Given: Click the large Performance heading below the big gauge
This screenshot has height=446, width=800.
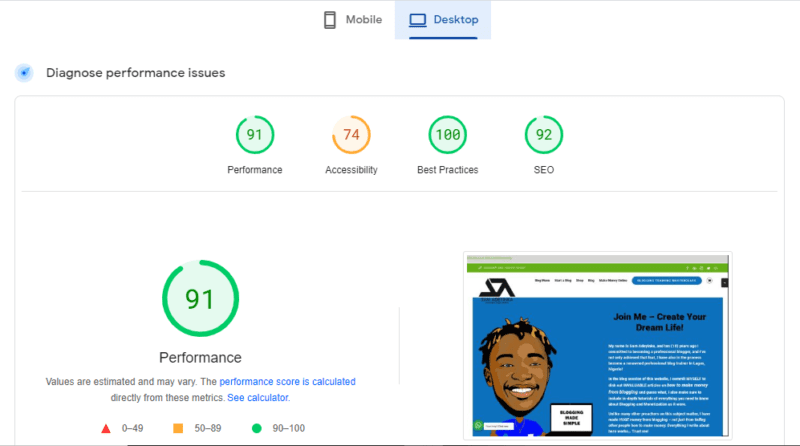Looking at the screenshot, I should [x=201, y=358].
